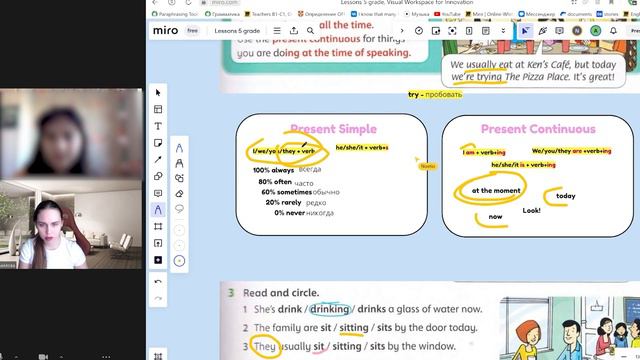
Task: Click the word 'drinking' in exercise 3
Action: tap(330, 309)
